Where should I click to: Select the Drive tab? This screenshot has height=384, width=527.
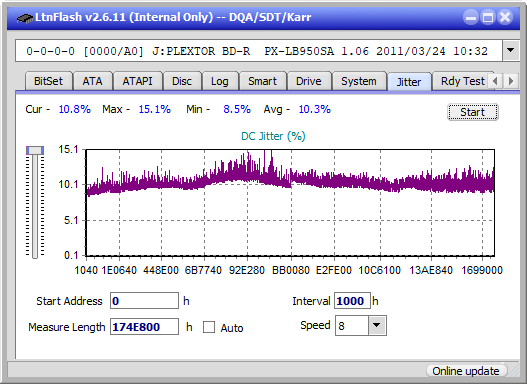click(309, 81)
